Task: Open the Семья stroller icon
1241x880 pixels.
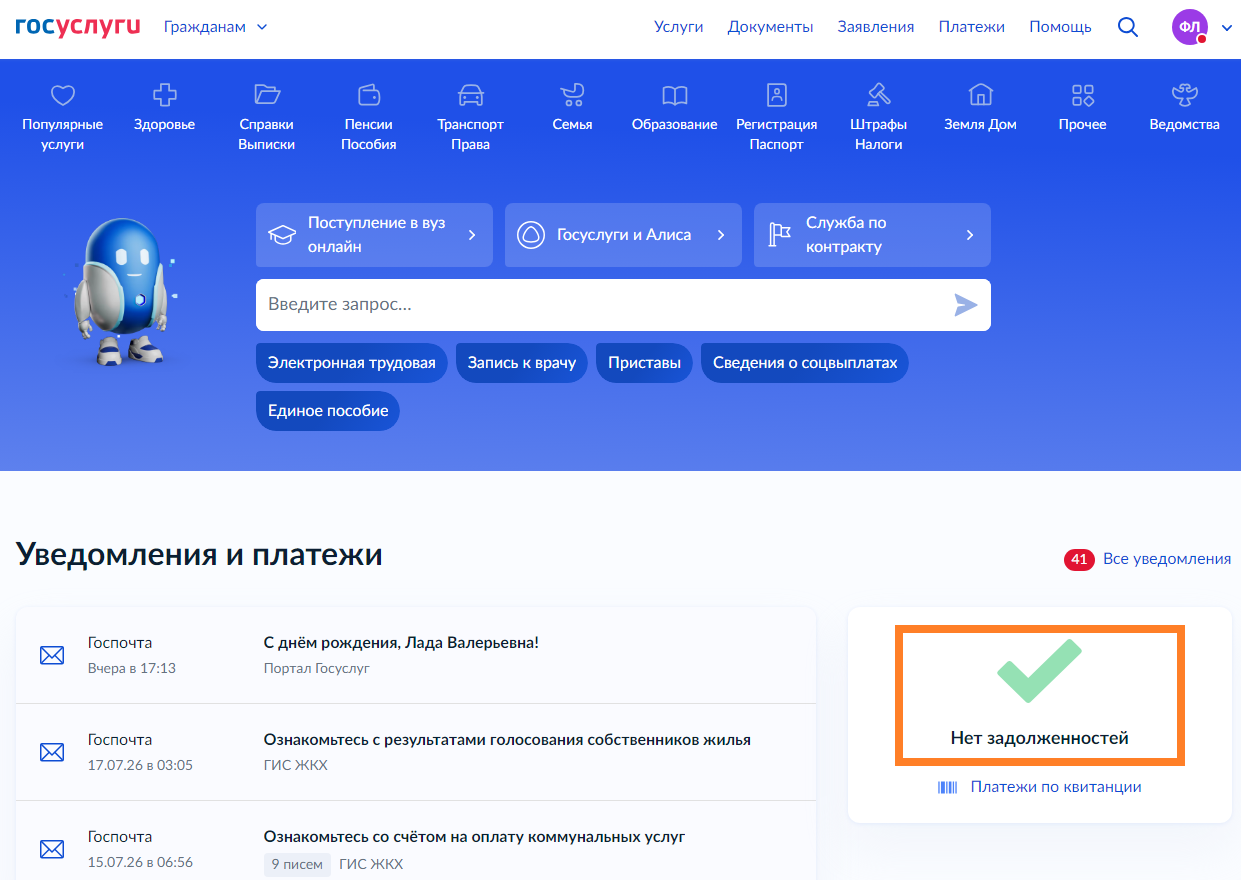Action: click(x=572, y=95)
